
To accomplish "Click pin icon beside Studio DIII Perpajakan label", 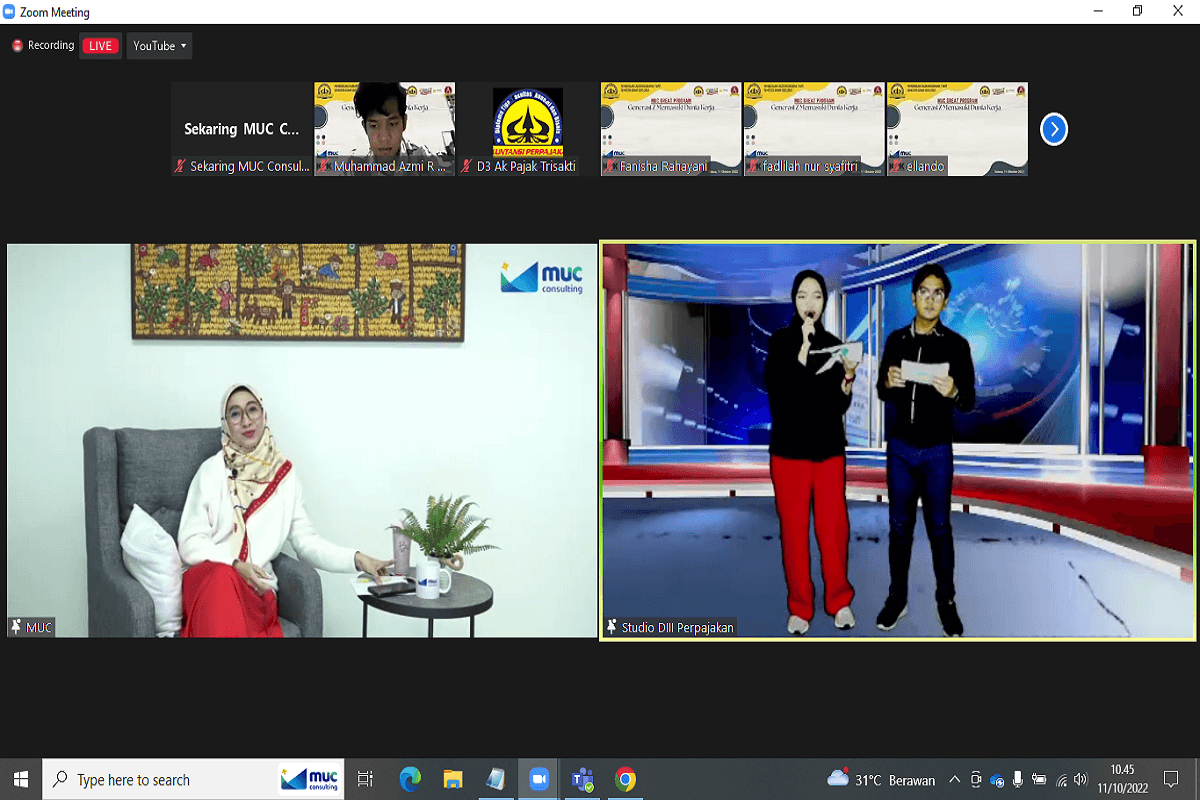I will [x=611, y=627].
